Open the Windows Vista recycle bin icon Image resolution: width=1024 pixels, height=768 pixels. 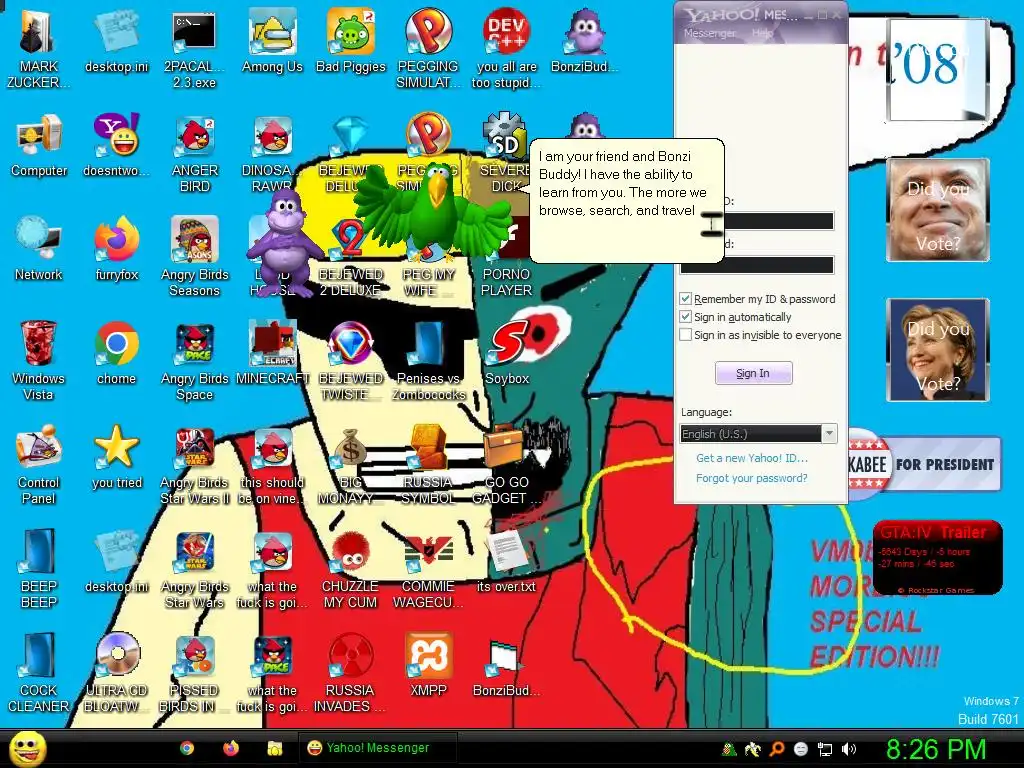coord(38,360)
